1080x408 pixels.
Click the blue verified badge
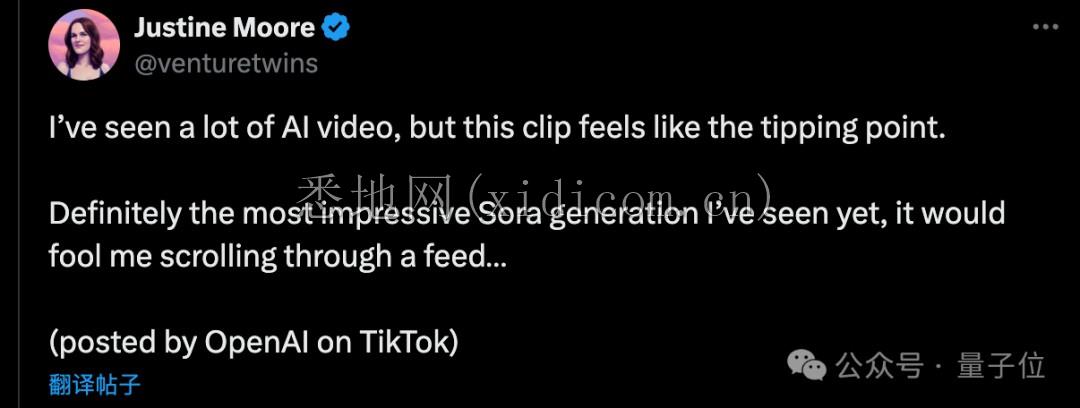coord(336,28)
